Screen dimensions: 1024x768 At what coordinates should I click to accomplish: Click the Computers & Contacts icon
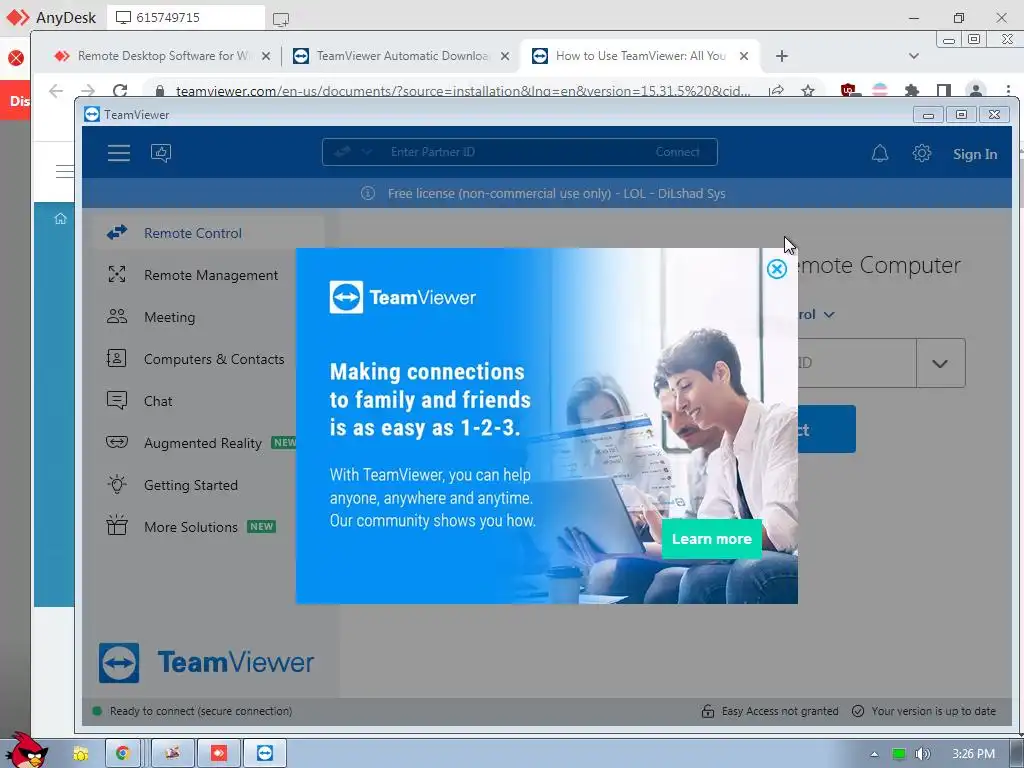pyautogui.click(x=117, y=358)
